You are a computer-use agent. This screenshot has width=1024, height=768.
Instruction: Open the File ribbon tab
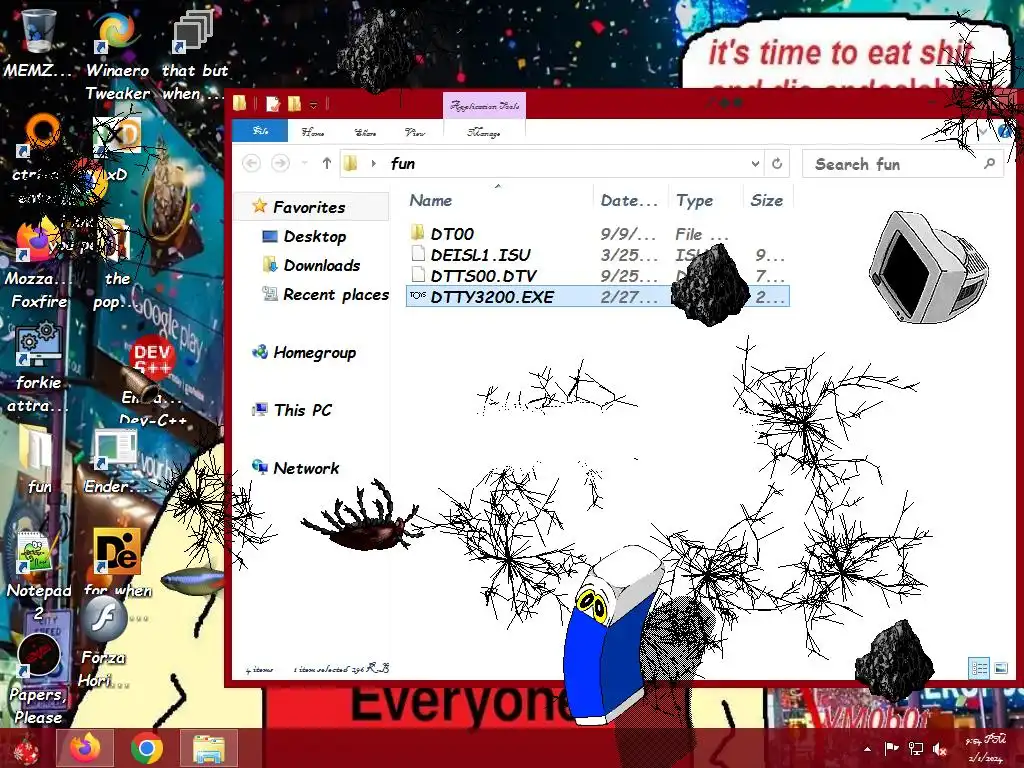coord(260,131)
